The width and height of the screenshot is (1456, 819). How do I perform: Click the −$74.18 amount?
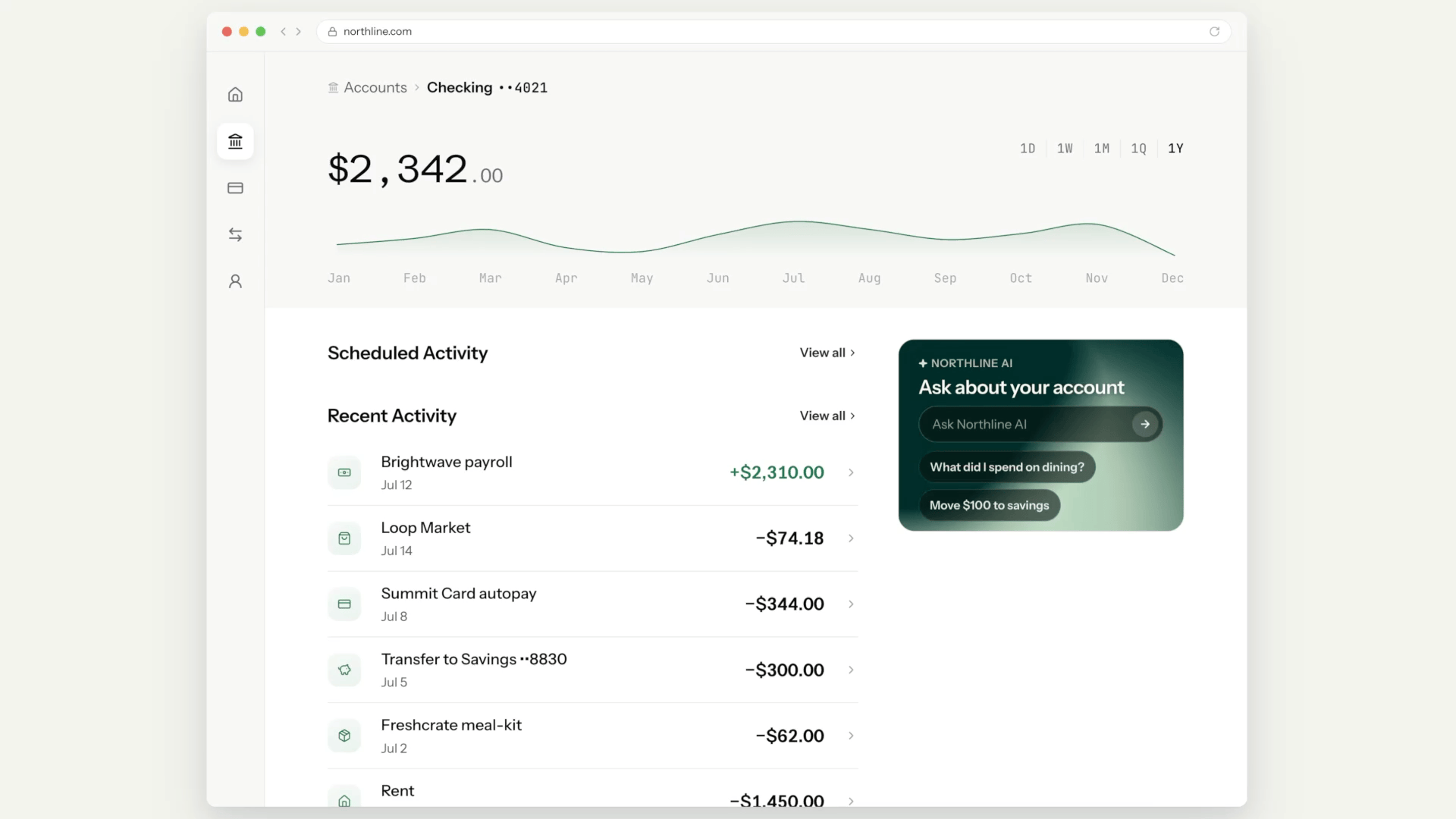789,538
